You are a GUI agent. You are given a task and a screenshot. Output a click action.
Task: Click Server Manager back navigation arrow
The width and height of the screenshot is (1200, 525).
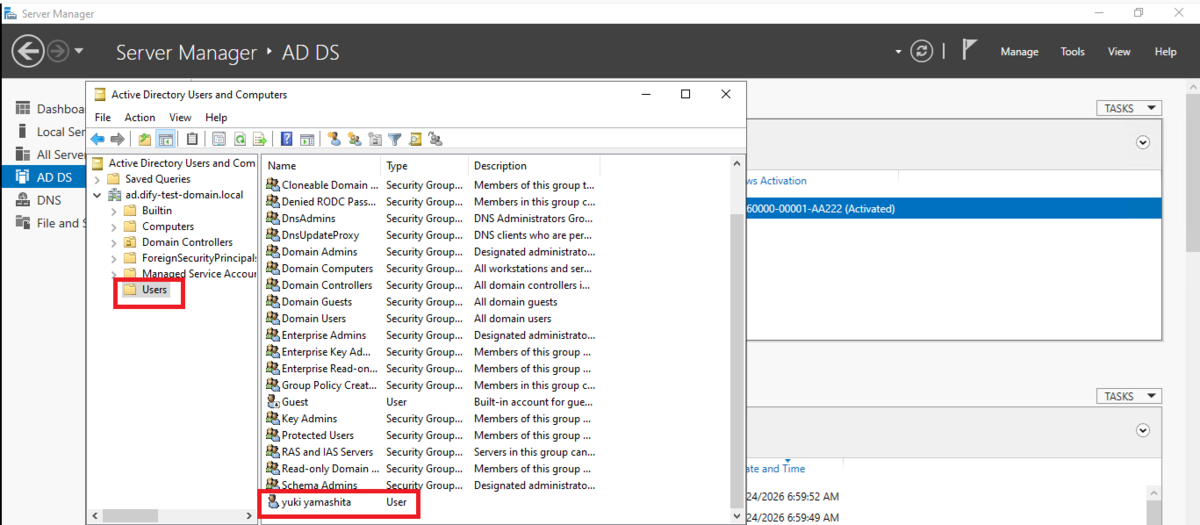(27, 51)
